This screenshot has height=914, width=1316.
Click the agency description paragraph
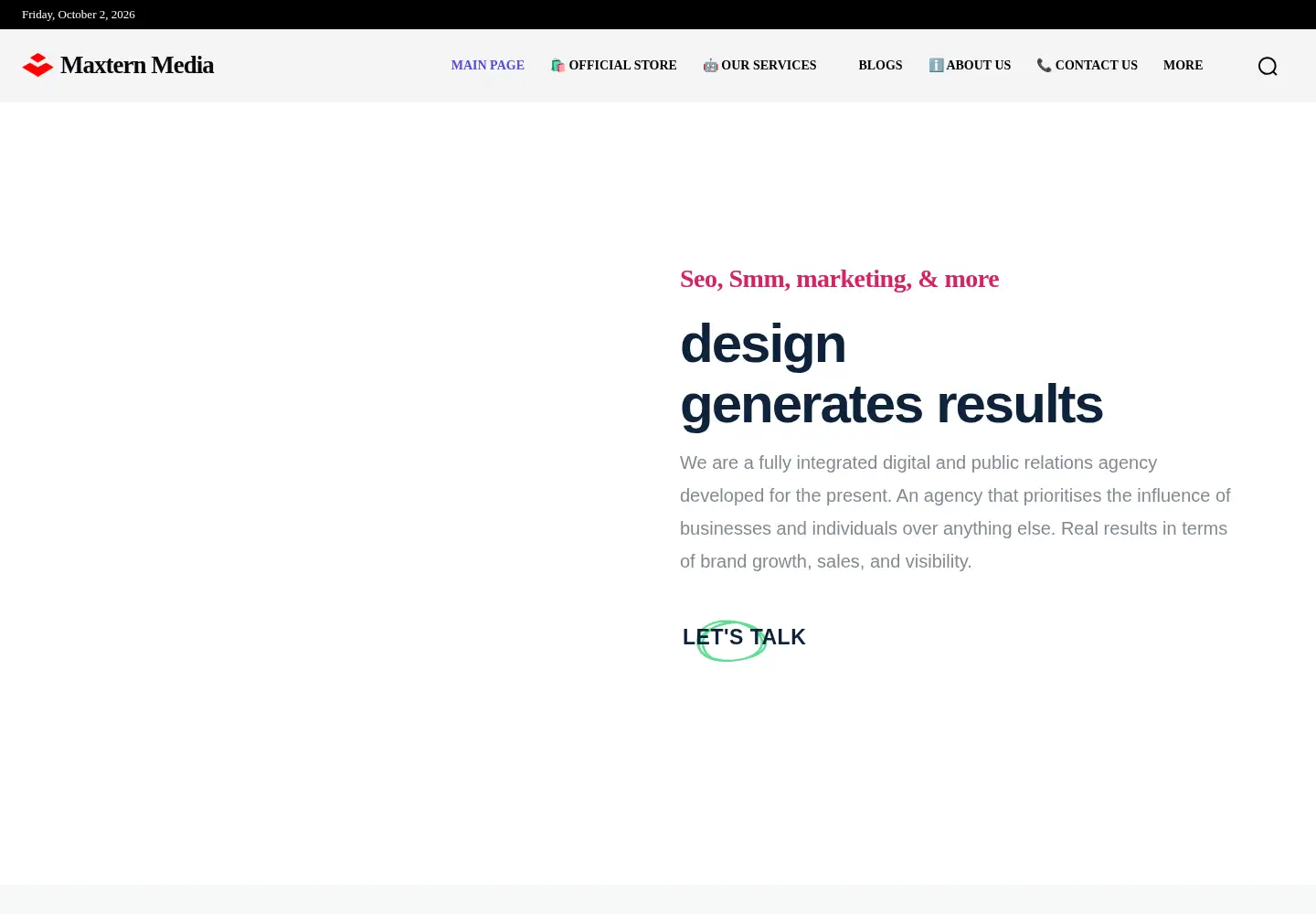pyautogui.click(x=955, y=512)
